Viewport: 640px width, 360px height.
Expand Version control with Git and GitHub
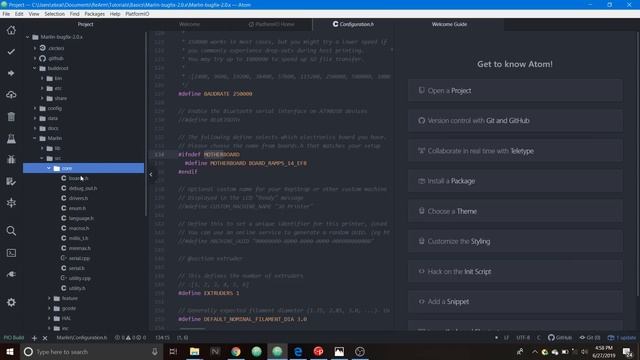(515, 121)
